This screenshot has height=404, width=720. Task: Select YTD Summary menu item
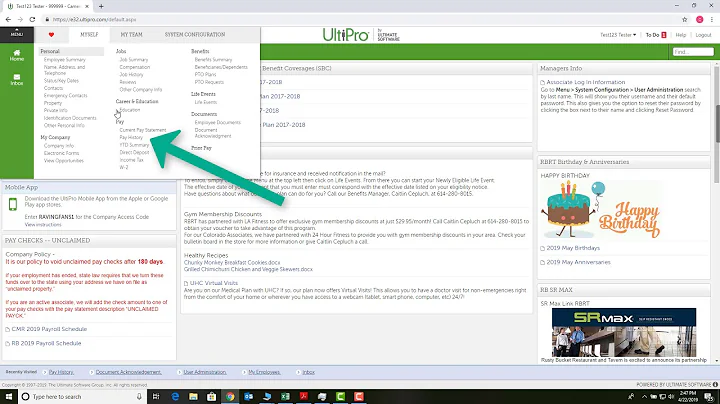tap(134, 145)
